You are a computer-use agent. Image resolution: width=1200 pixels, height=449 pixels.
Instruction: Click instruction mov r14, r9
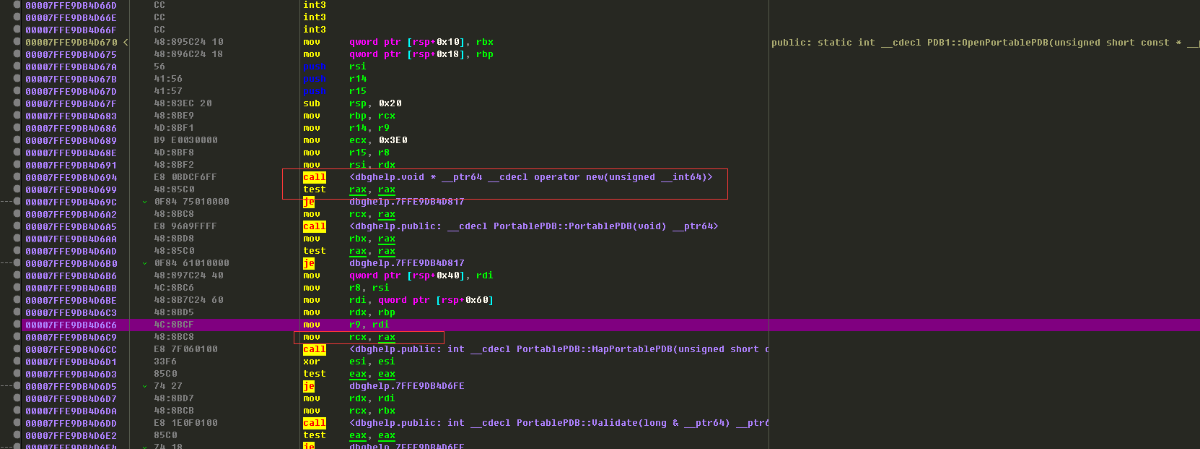346,128
